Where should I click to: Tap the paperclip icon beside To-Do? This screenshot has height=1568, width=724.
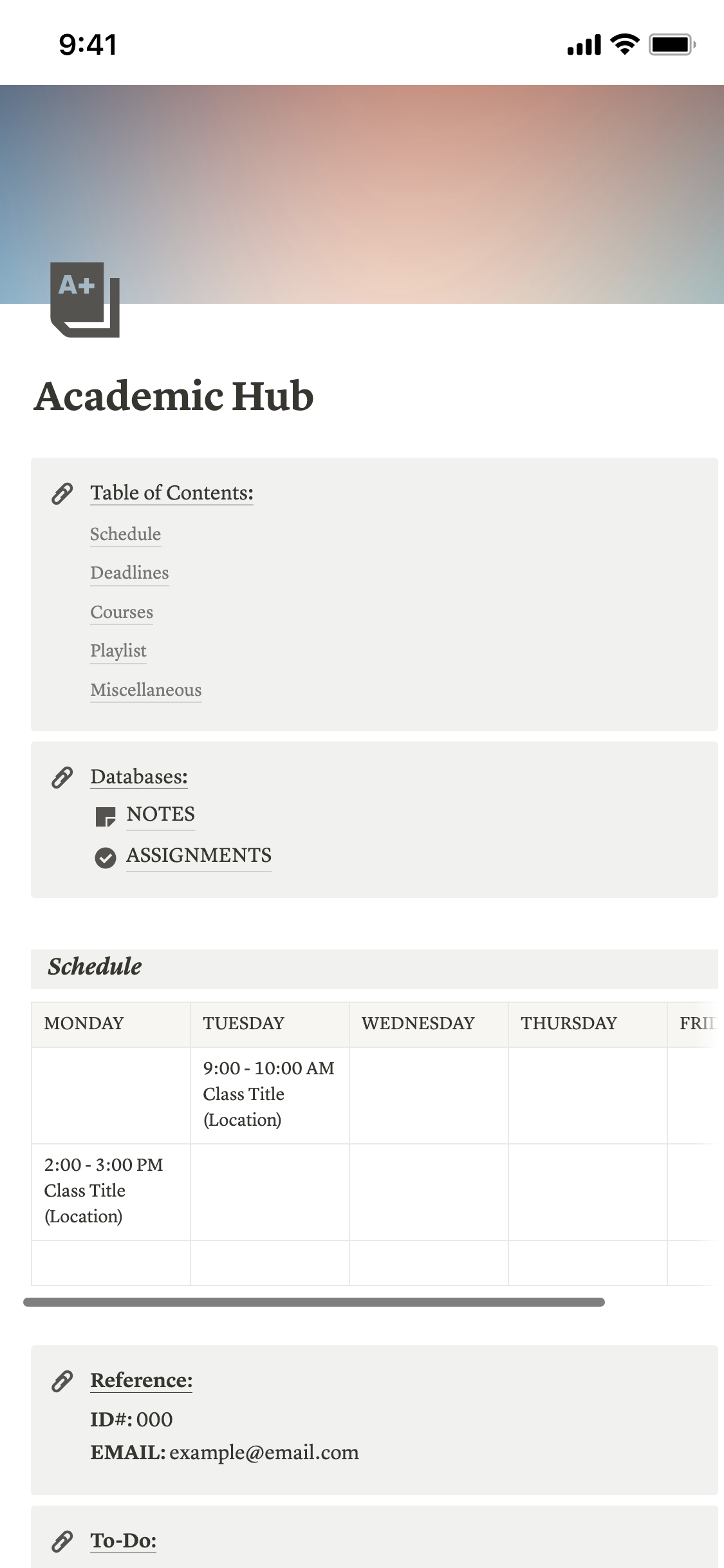point(62,1542)
